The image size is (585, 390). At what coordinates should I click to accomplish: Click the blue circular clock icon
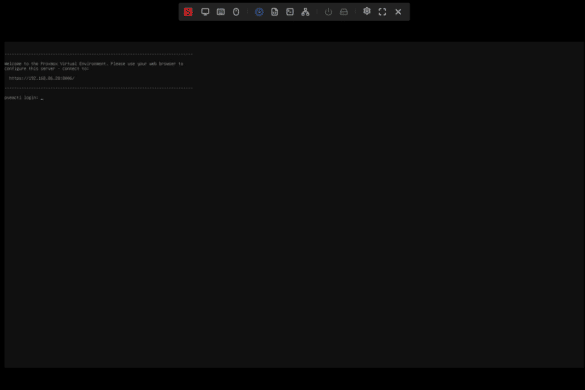click(x=259, y=12)
